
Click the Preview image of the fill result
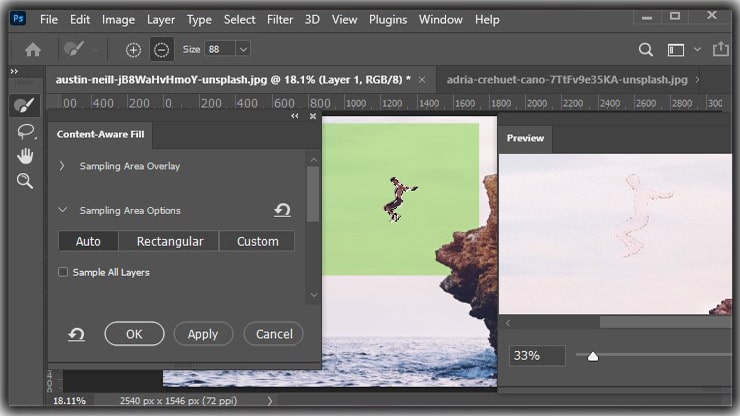click(x=615, y=234)
